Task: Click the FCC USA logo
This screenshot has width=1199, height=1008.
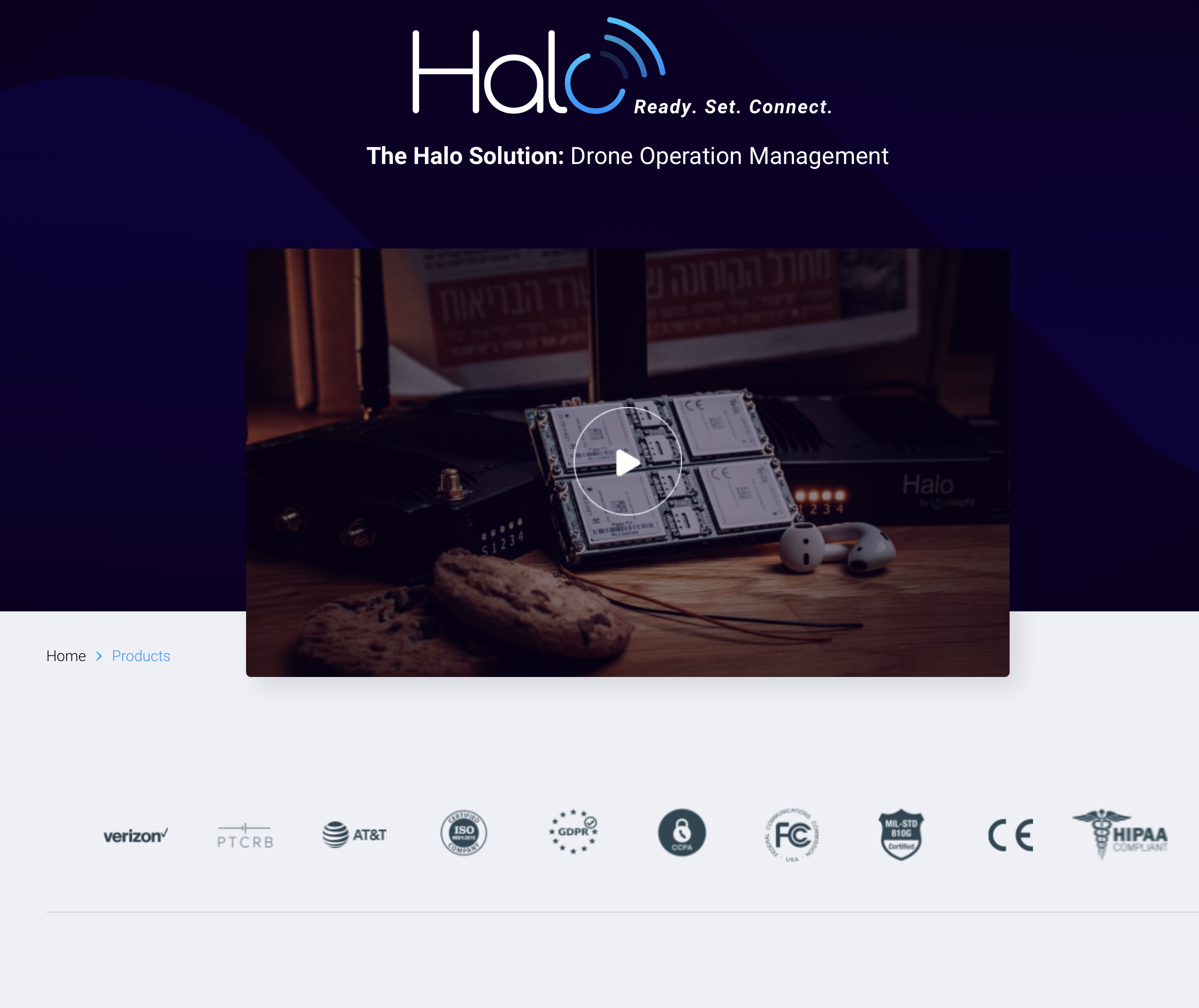Action: (x=791, y=835)
